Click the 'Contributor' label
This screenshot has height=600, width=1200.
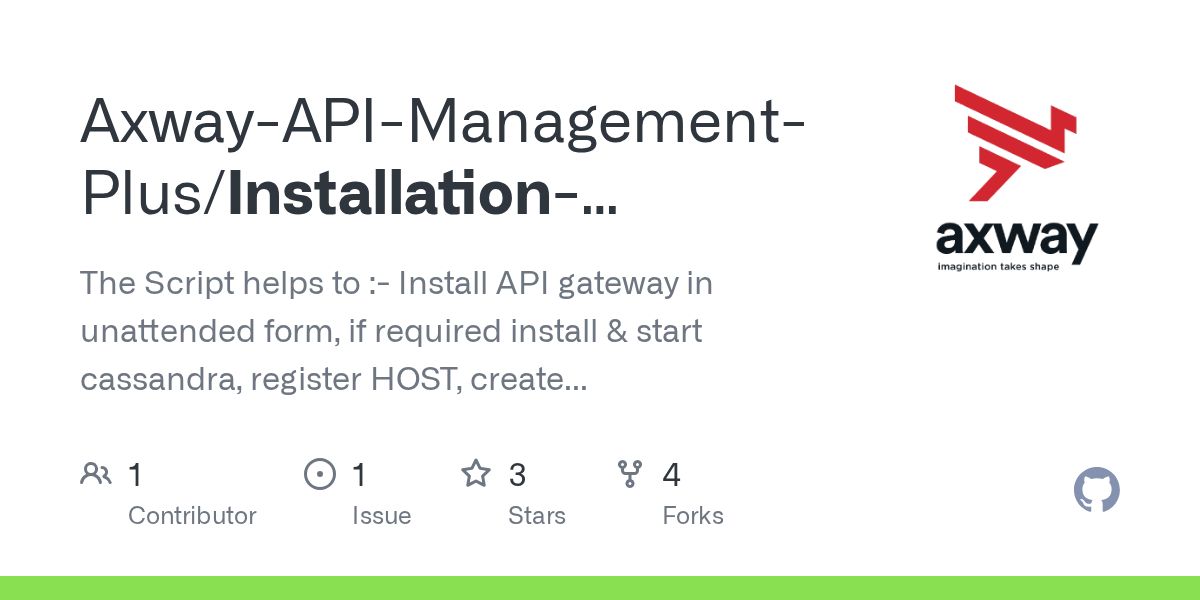coord(192,516)
